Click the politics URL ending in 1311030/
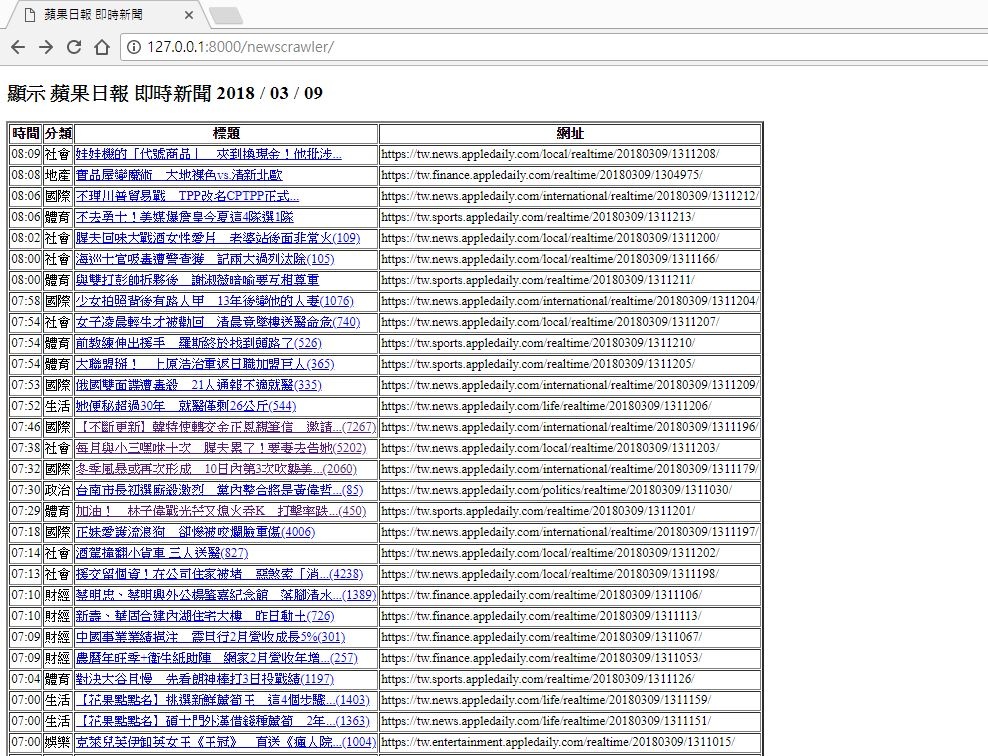 (556, 490)
